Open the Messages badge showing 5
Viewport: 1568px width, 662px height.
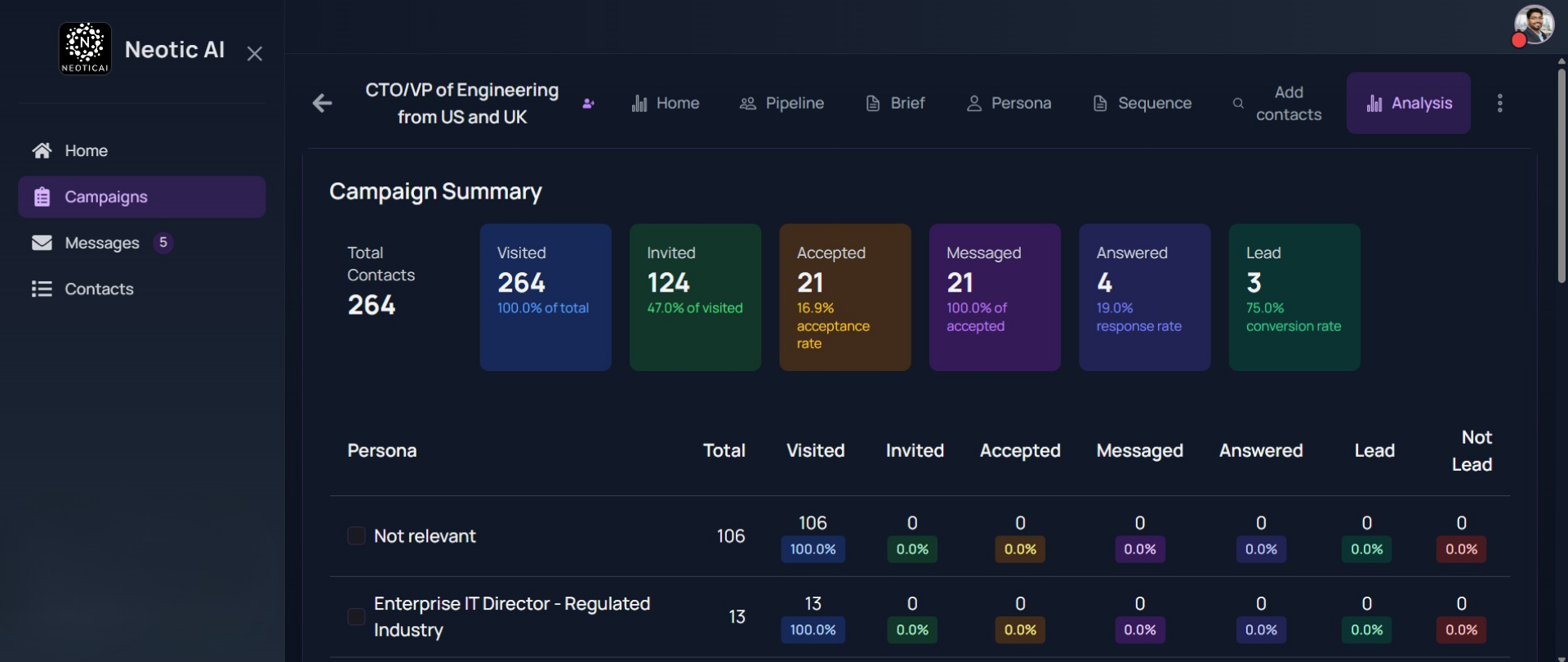point(163,243)
